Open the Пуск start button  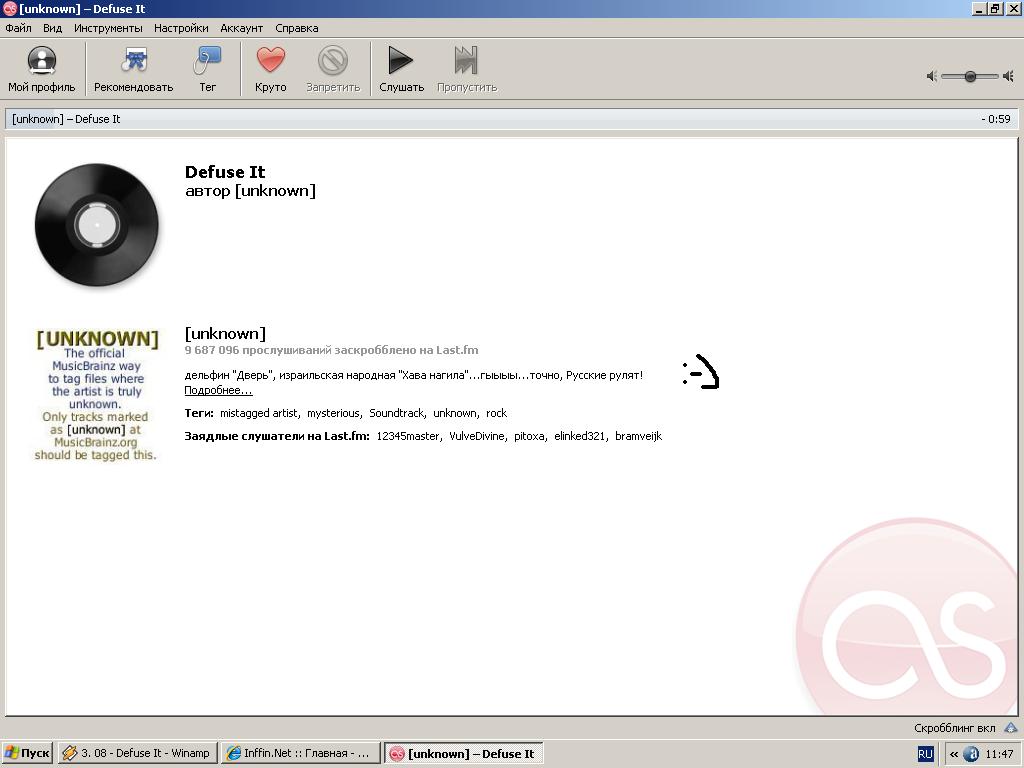[27, 753]
